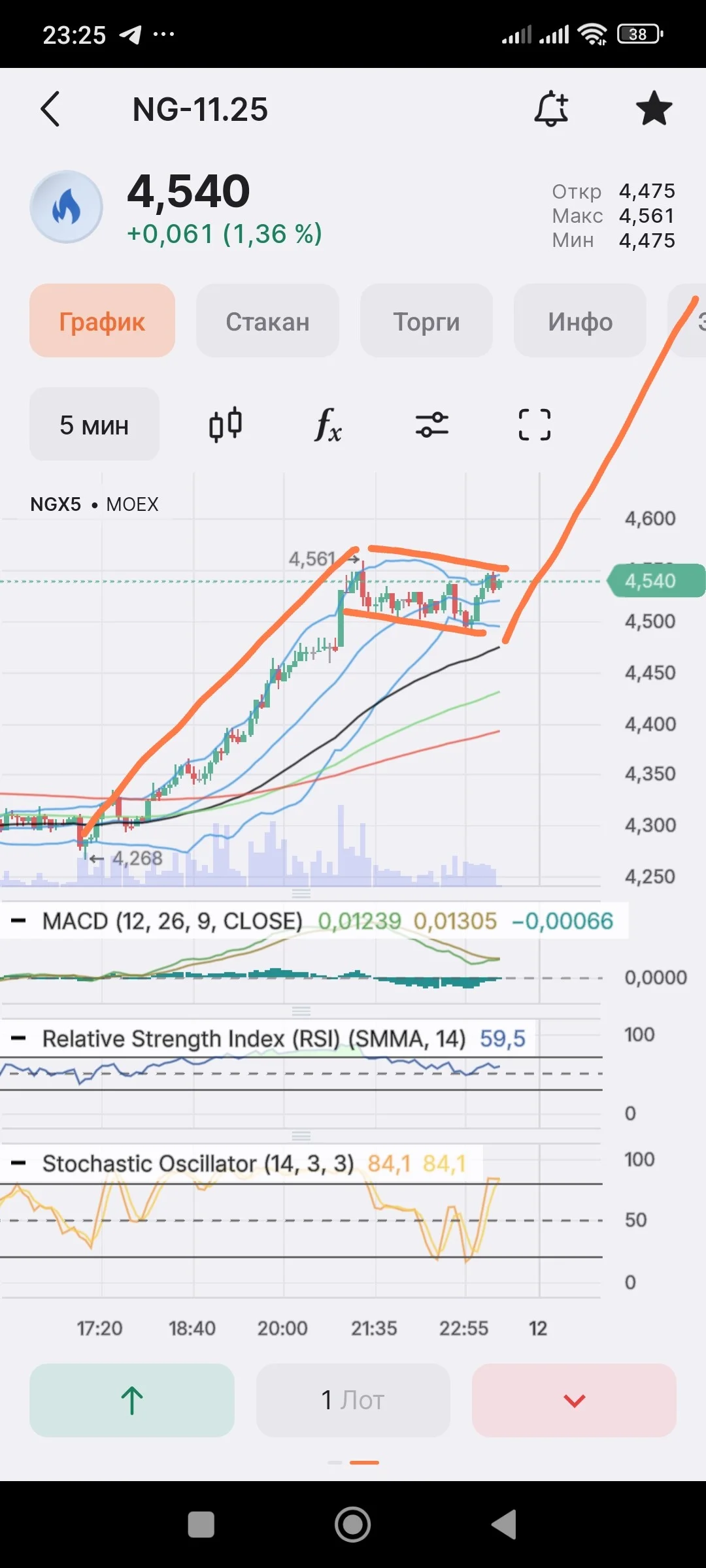Tap the Wi-Fi status icon

coord(592,33)
